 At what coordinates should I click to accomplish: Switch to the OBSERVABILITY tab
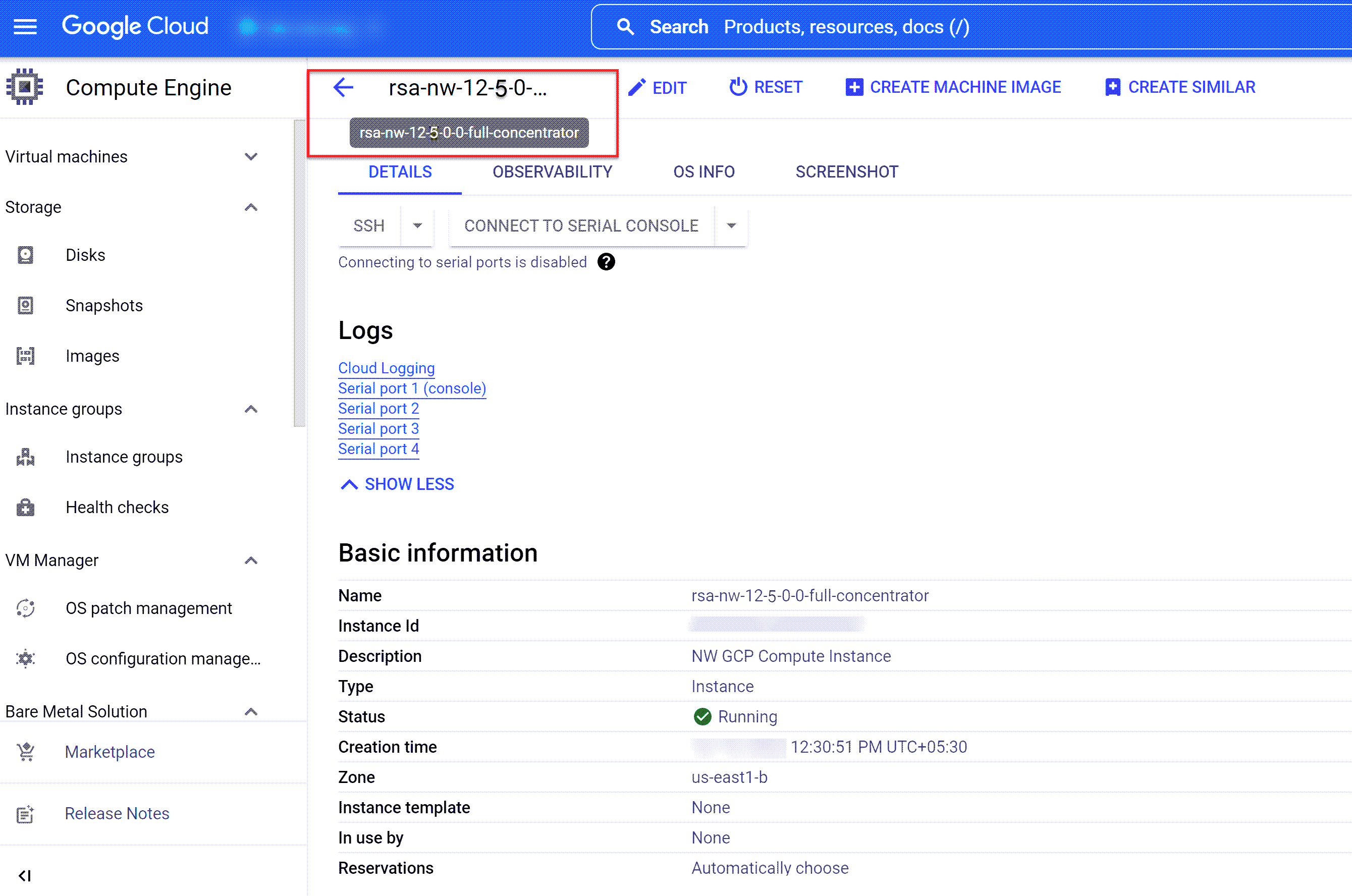pyautogui.click(x=552, y=172)
